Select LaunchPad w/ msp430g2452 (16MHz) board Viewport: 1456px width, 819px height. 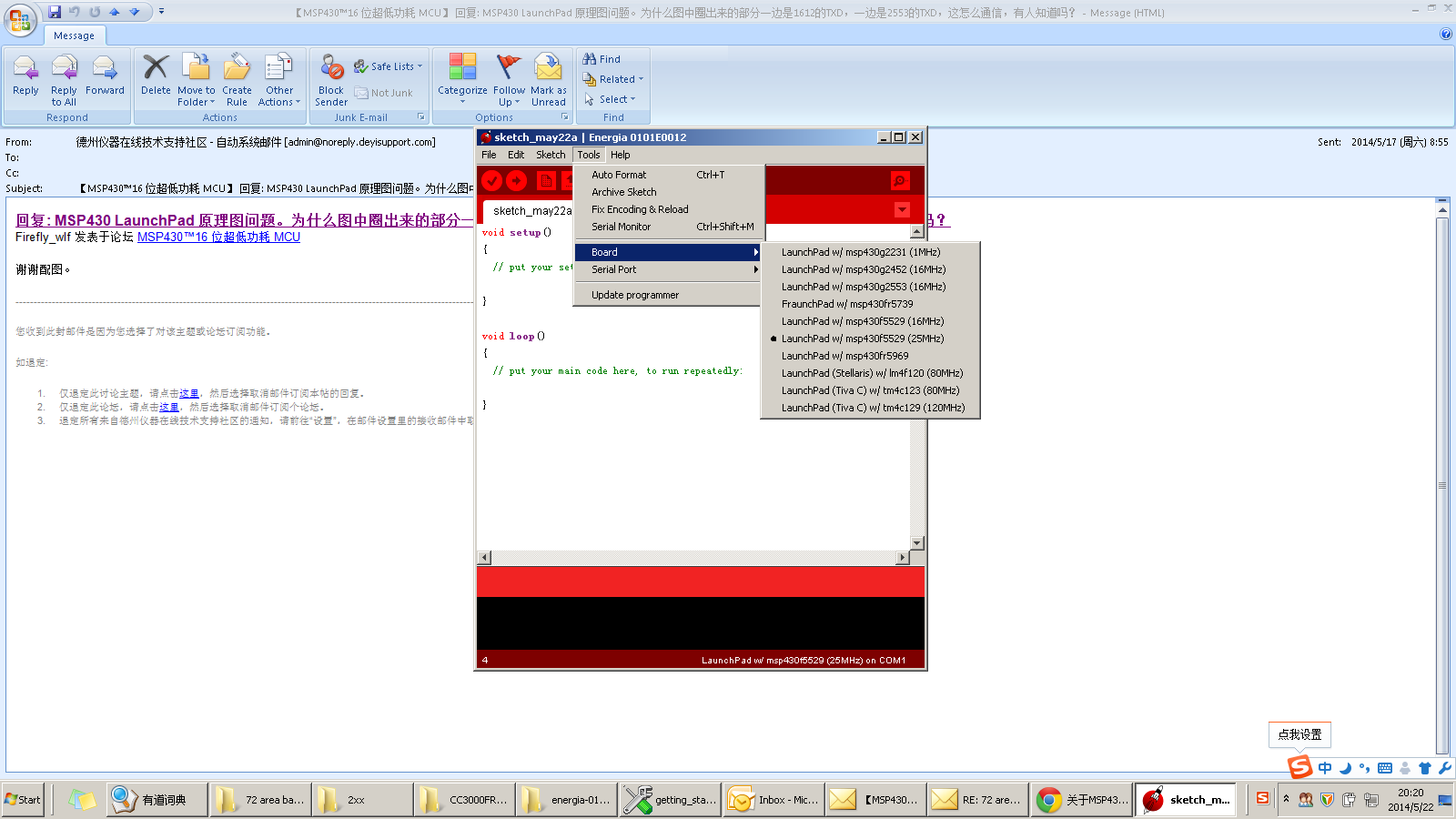870,269
